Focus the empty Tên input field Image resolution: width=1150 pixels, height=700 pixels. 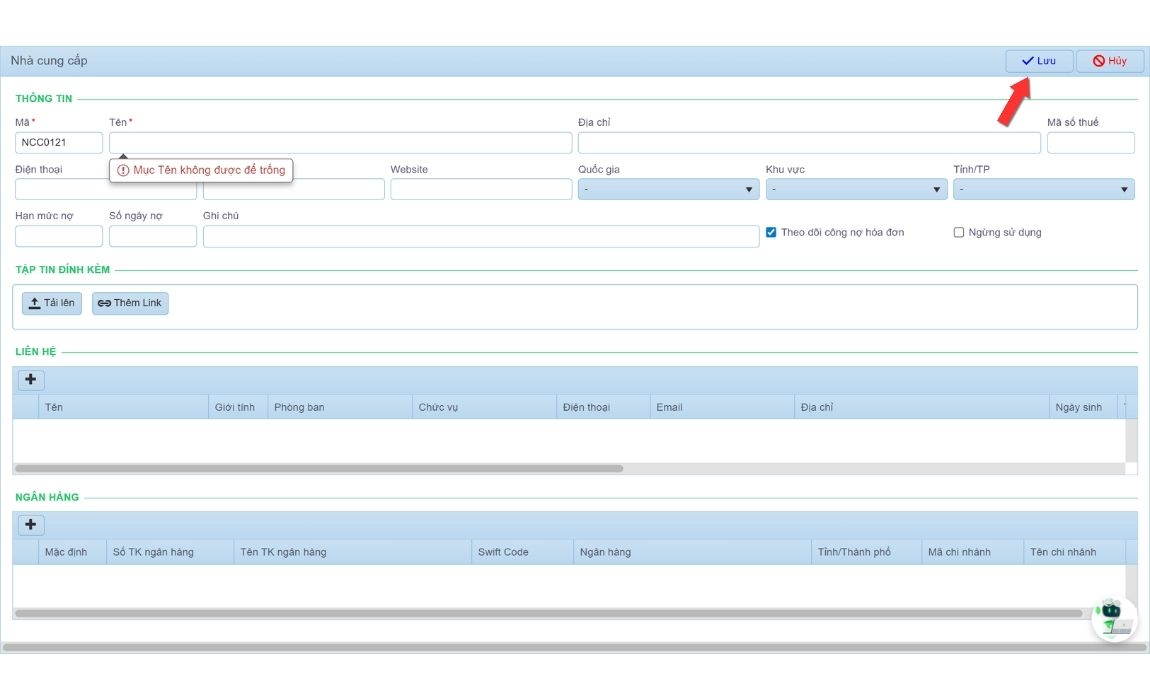click(340, 143)
